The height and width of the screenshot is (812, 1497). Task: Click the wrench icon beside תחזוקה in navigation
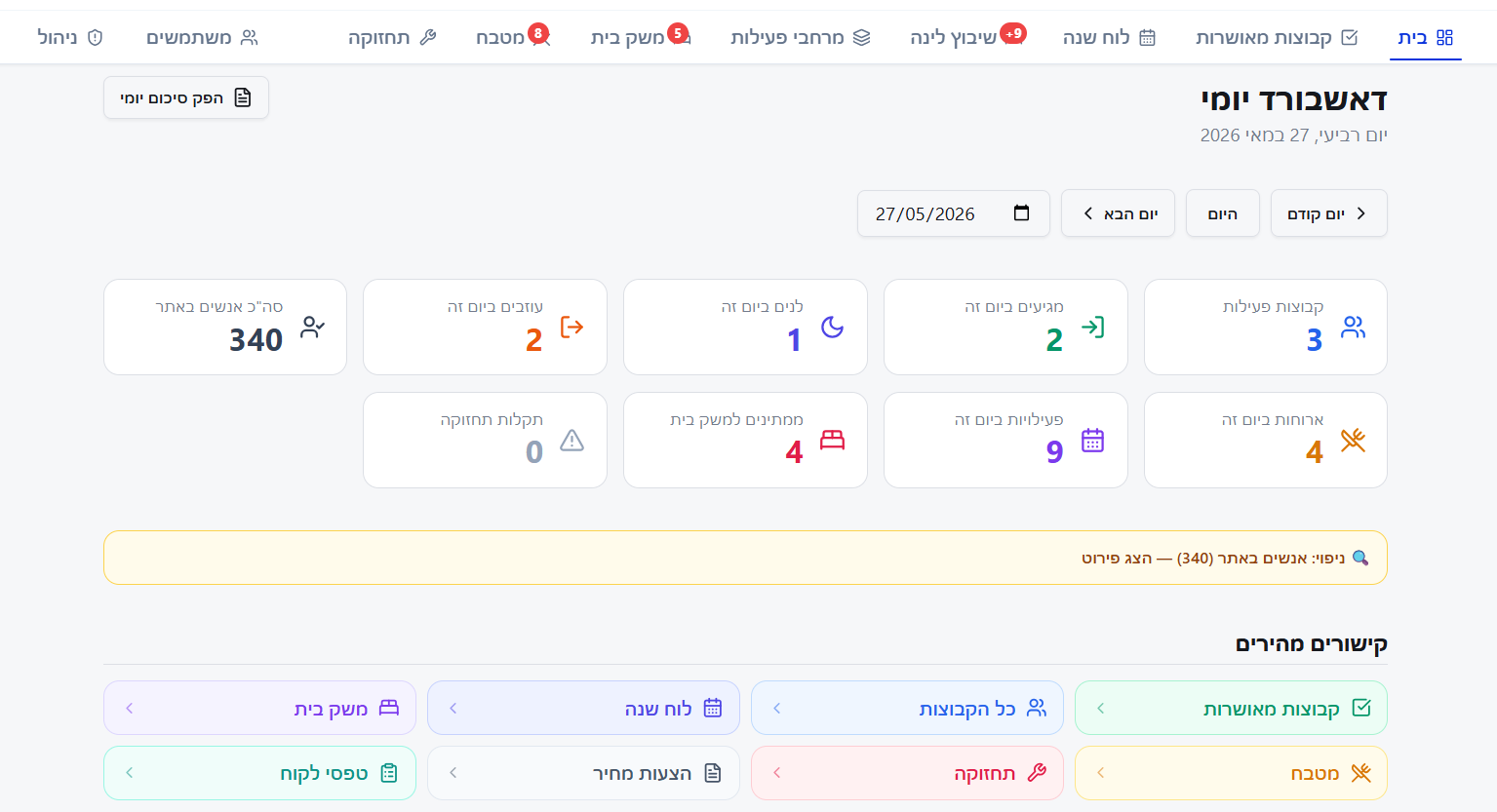tap(427, 37)
